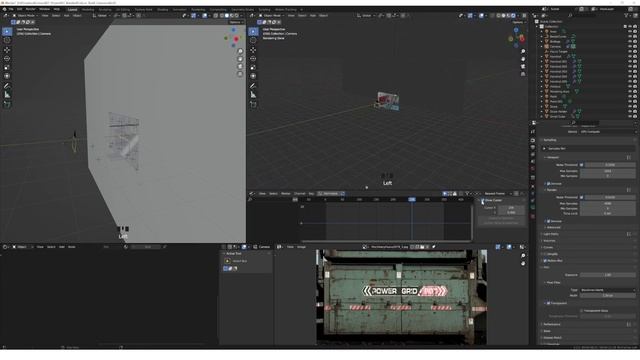Open View menu in left viewport header

pyautogui.click(x=45, y=16)
